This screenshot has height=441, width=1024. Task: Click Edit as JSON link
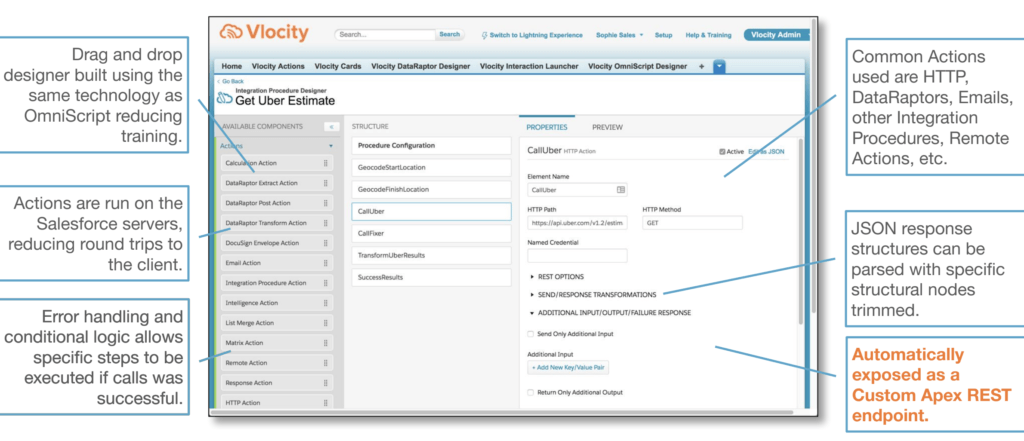767,152
